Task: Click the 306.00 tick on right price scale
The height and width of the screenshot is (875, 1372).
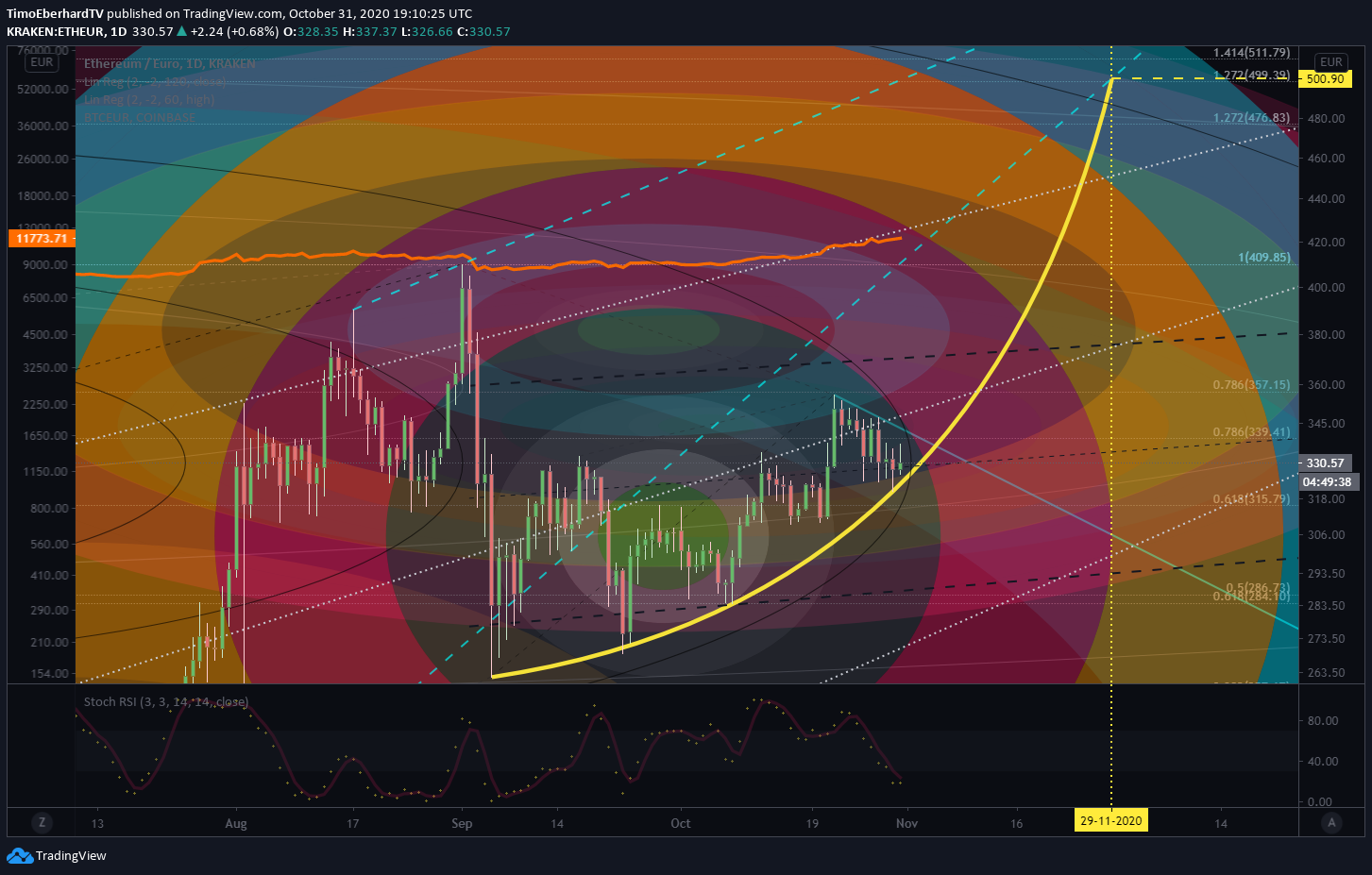Action: point(1327,534)
